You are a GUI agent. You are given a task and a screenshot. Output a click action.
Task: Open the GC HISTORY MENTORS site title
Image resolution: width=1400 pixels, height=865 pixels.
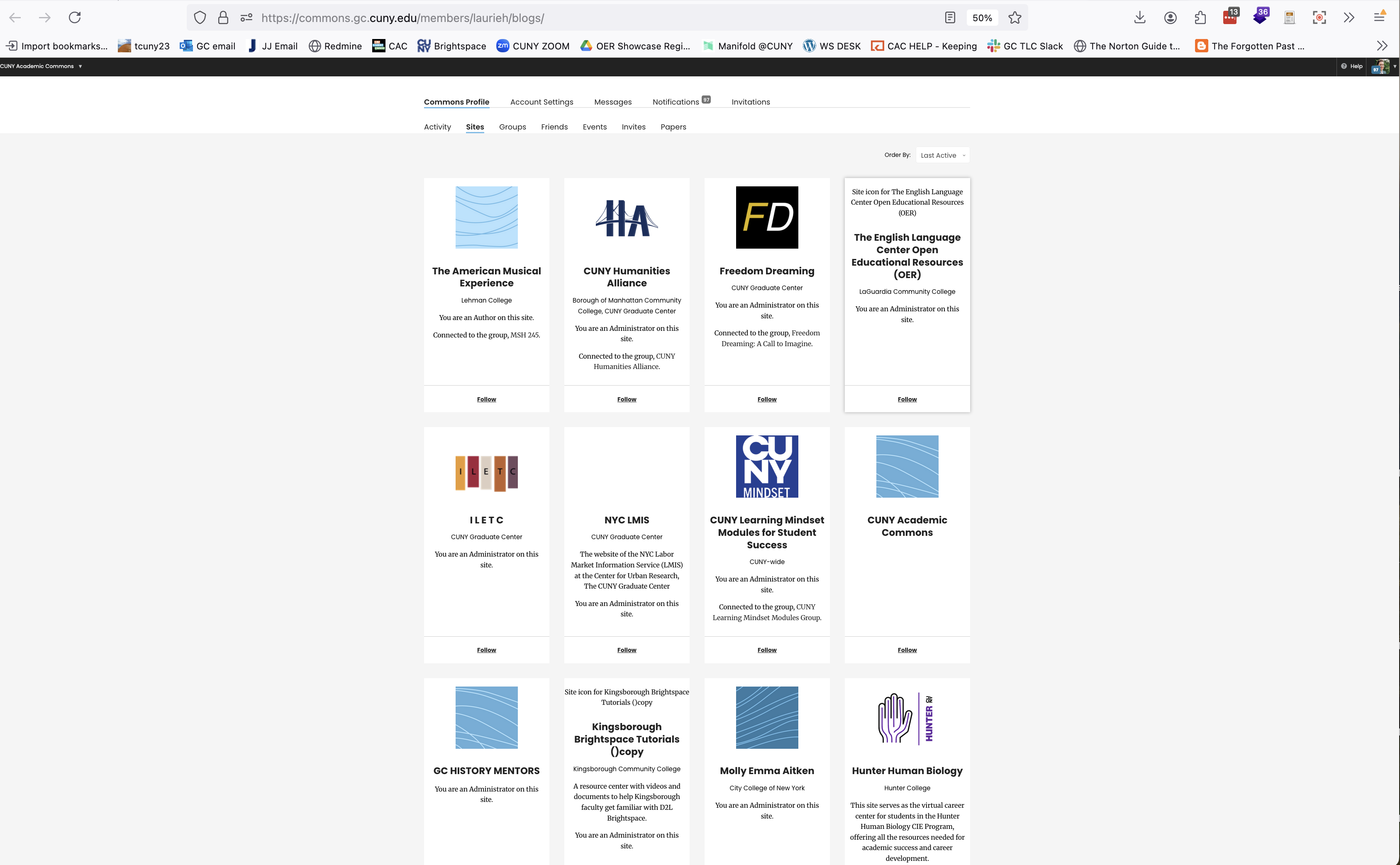click(x=486, y=771)
